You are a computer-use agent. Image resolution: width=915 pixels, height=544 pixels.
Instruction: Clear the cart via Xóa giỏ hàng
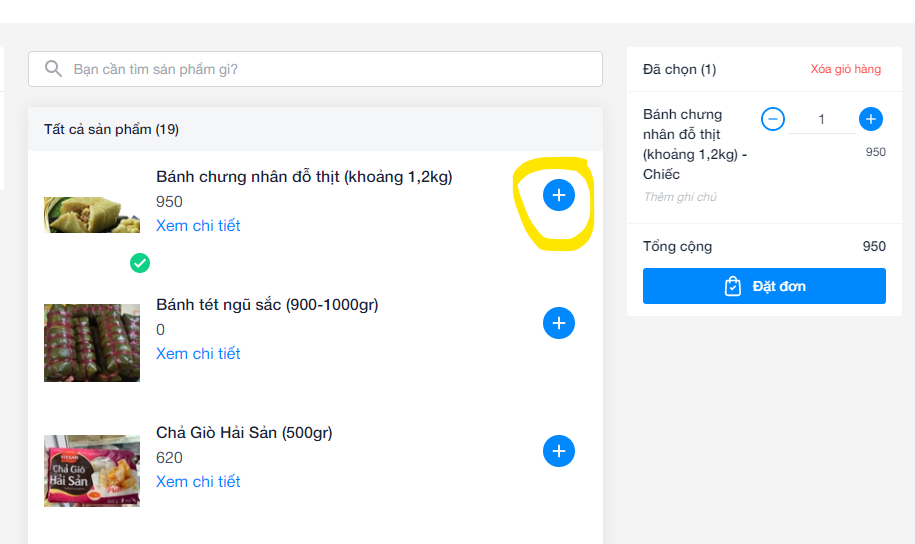click(846, 69)
